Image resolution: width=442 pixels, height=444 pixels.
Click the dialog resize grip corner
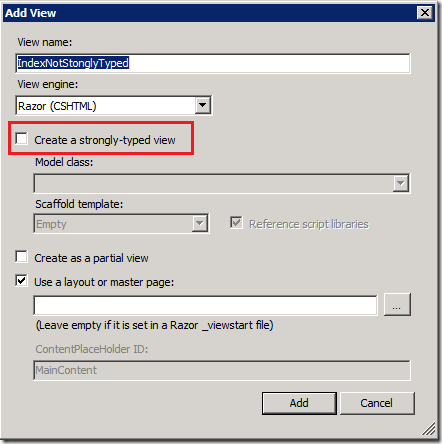429,429
